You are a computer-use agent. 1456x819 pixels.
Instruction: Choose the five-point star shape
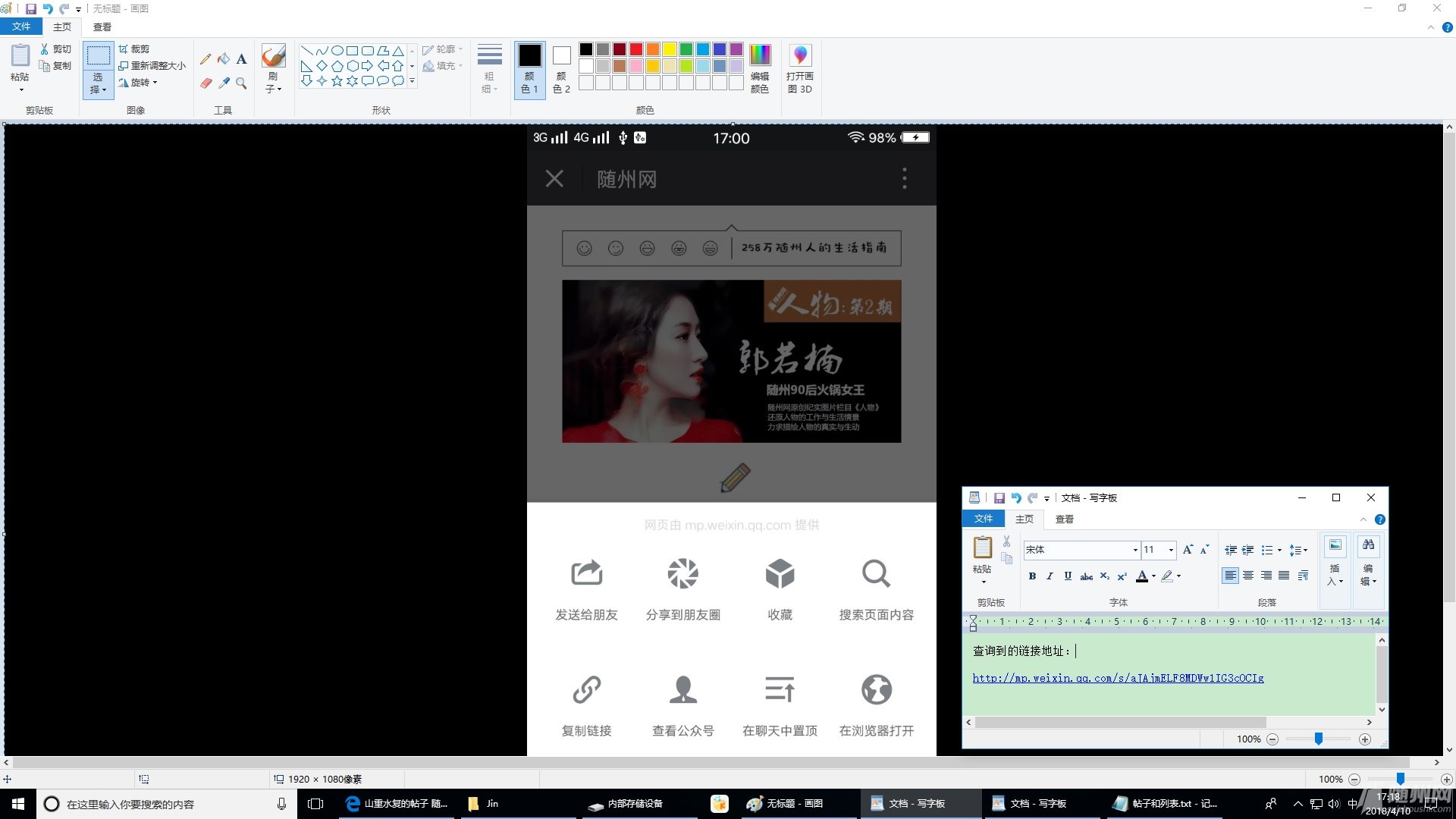[337, 80]
